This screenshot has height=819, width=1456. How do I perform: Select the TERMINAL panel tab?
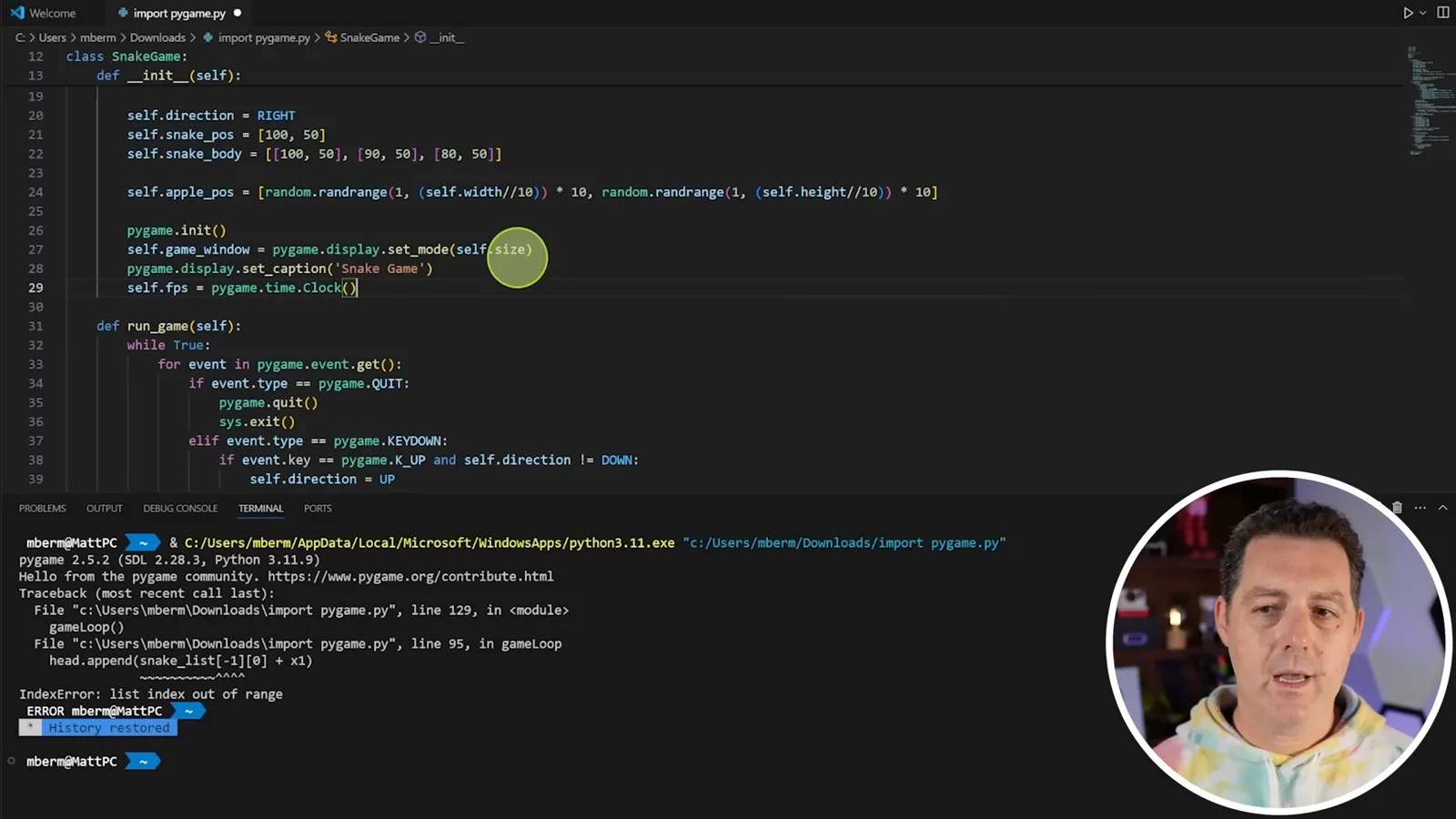[260, 509]
